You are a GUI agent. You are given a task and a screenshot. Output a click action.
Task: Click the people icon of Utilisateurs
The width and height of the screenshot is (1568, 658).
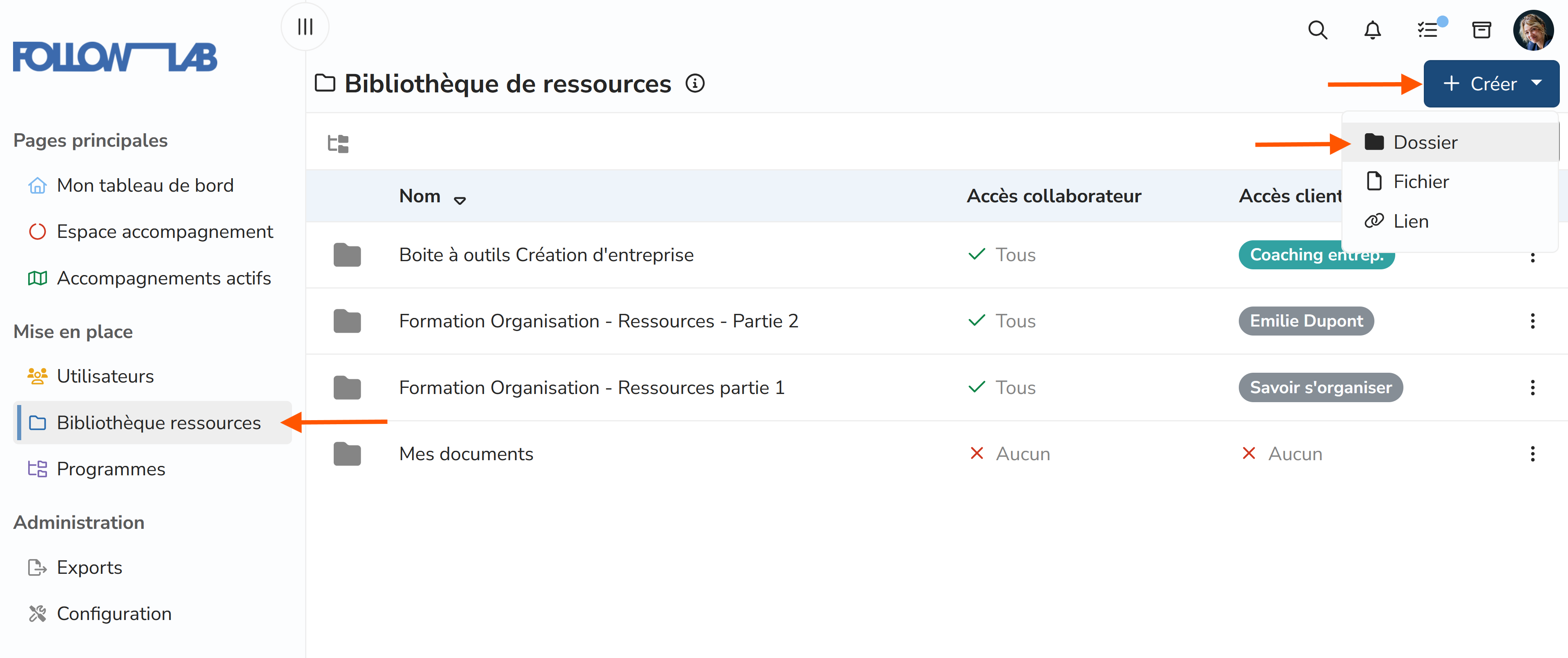pyautogui.click(x=37, y=376)
